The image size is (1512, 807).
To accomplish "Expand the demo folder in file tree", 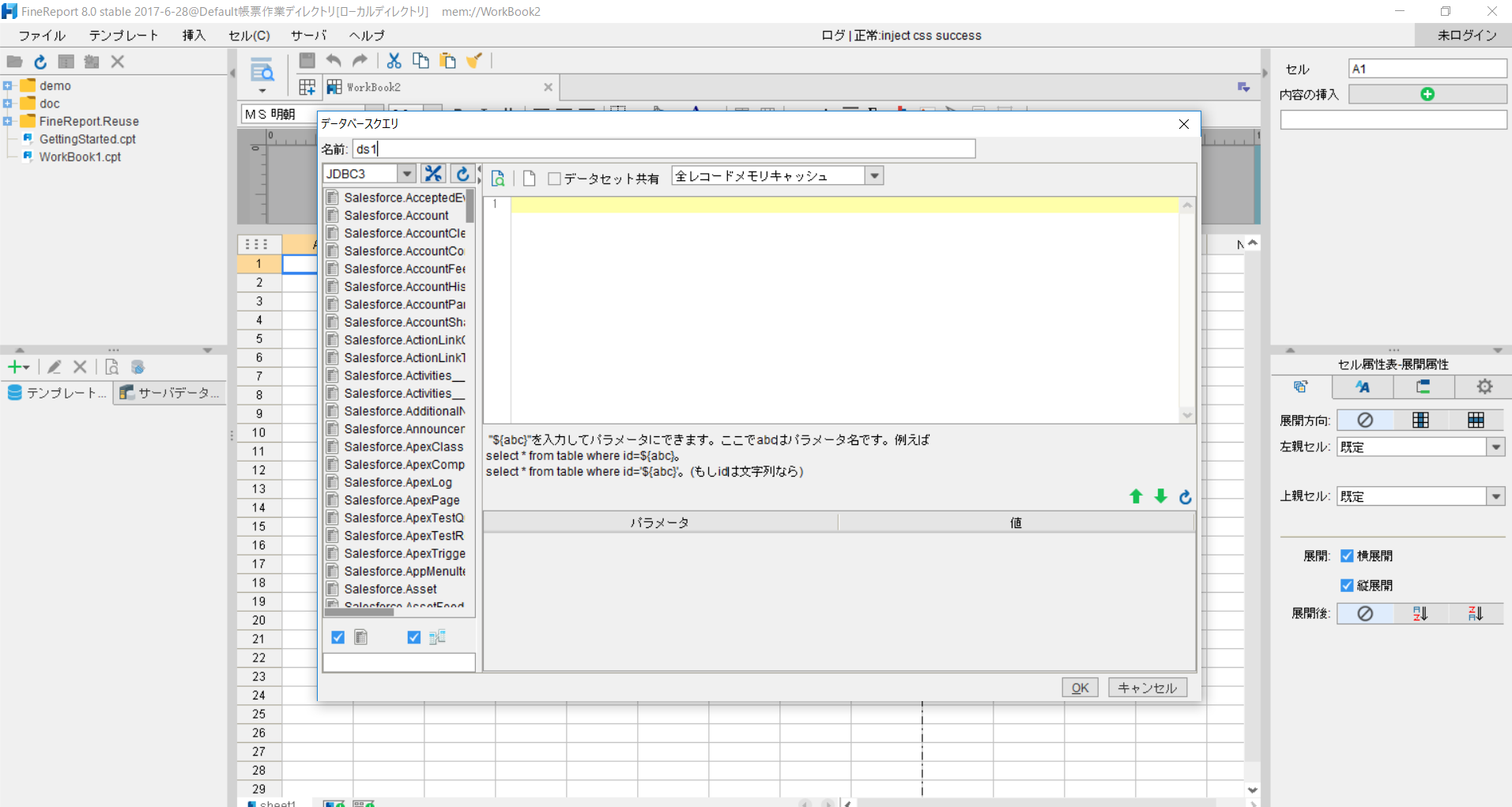I will [x=7, y=85].
